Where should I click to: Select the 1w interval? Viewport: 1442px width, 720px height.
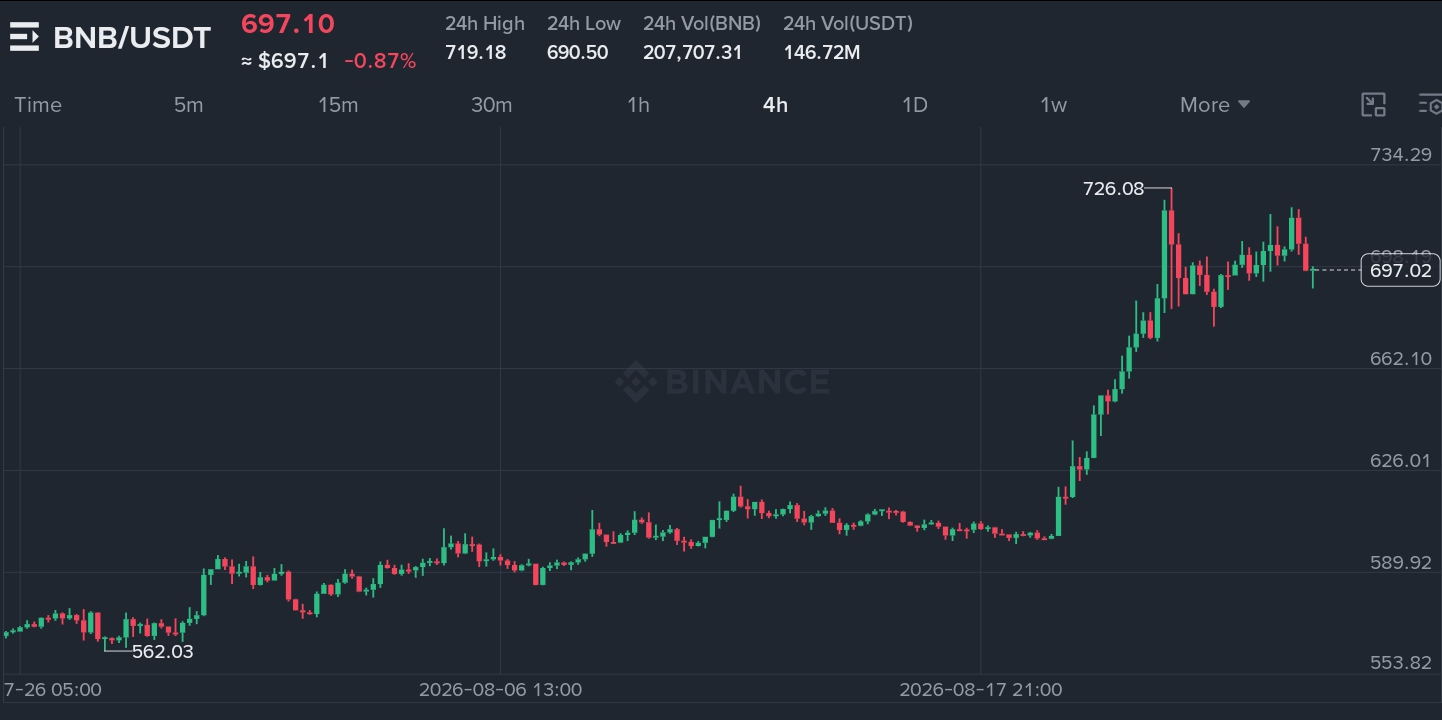coord(1053,105)
